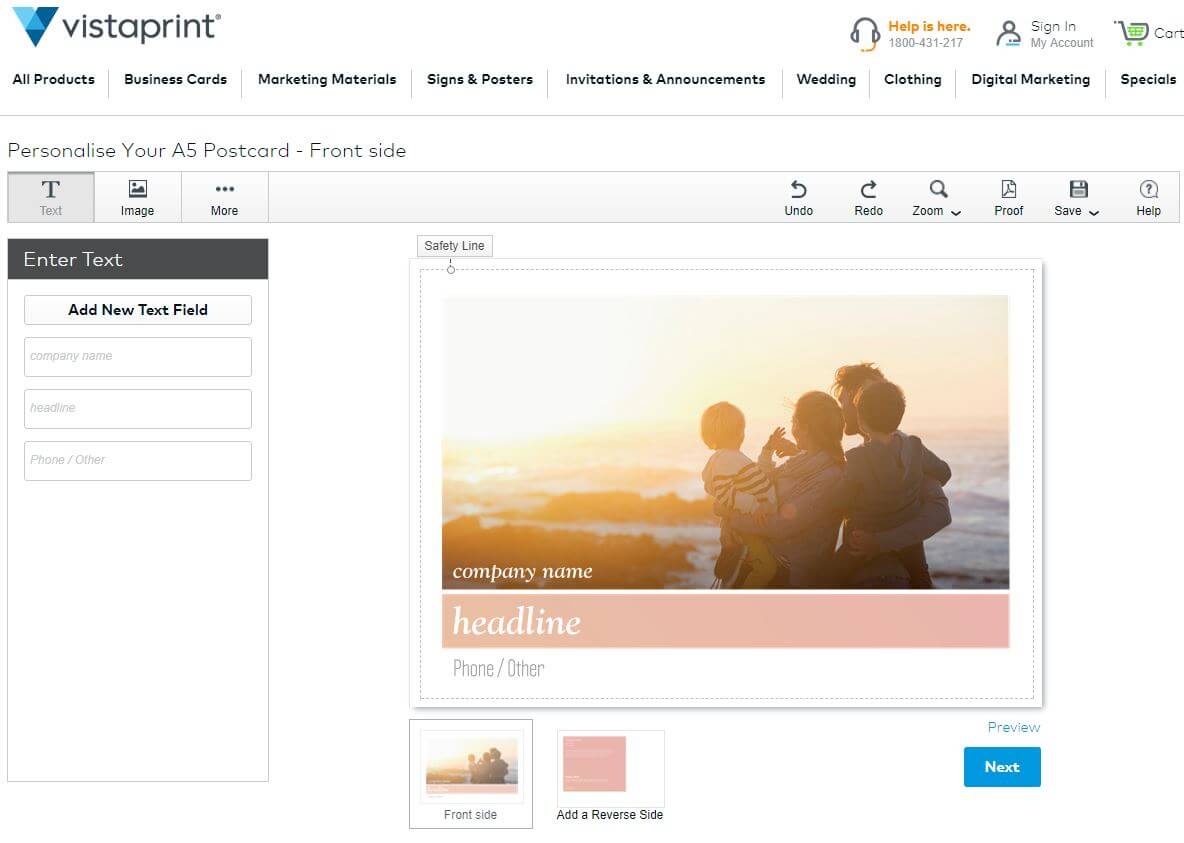This screenshot has height=843, width=1184.
Task: Open editor Help
Action: click(1149, 198)
